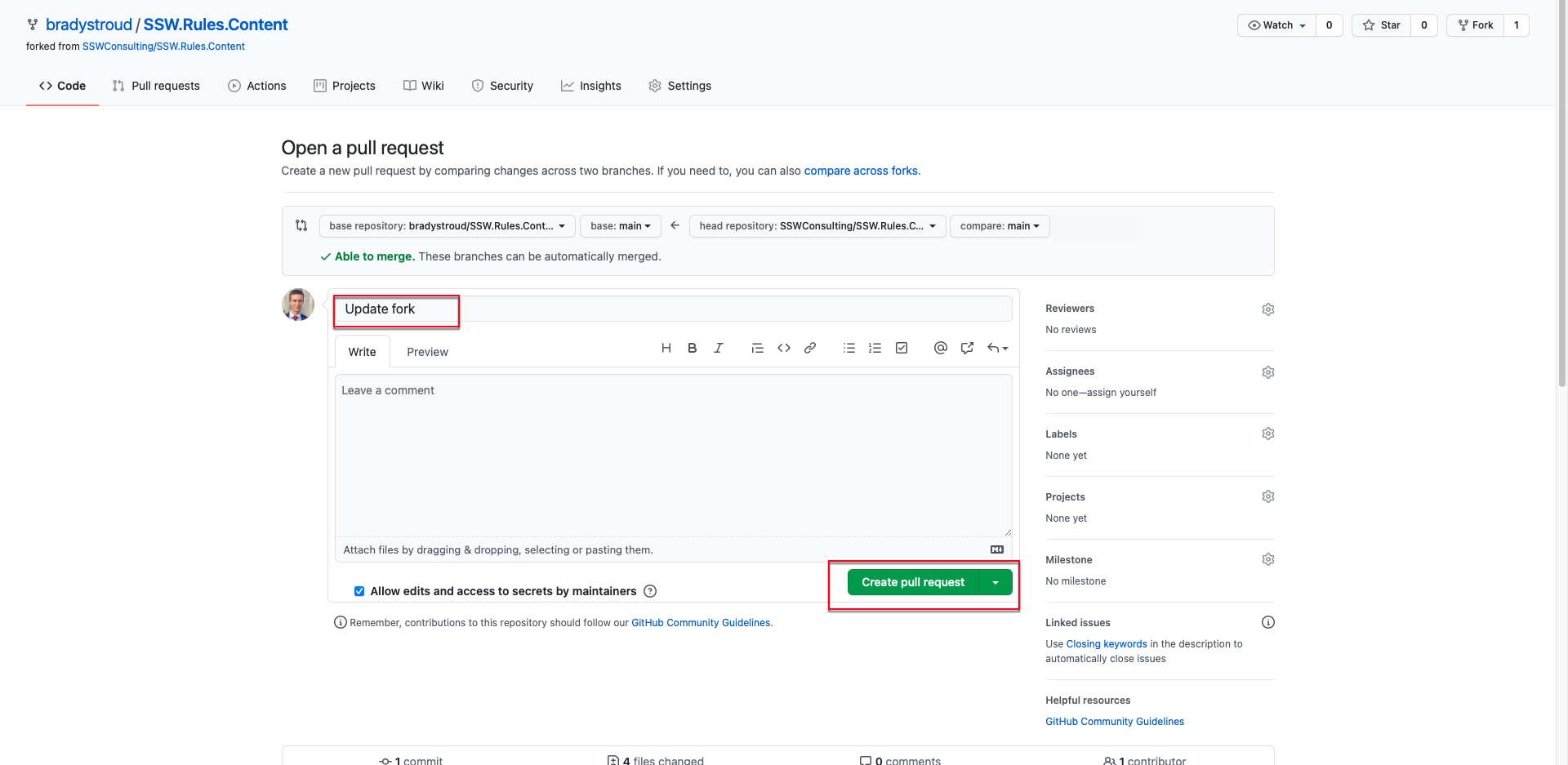The height and width of the screenshot is (765, 1568).
Task: Click the compare branches swap icon
Action: 301,225
